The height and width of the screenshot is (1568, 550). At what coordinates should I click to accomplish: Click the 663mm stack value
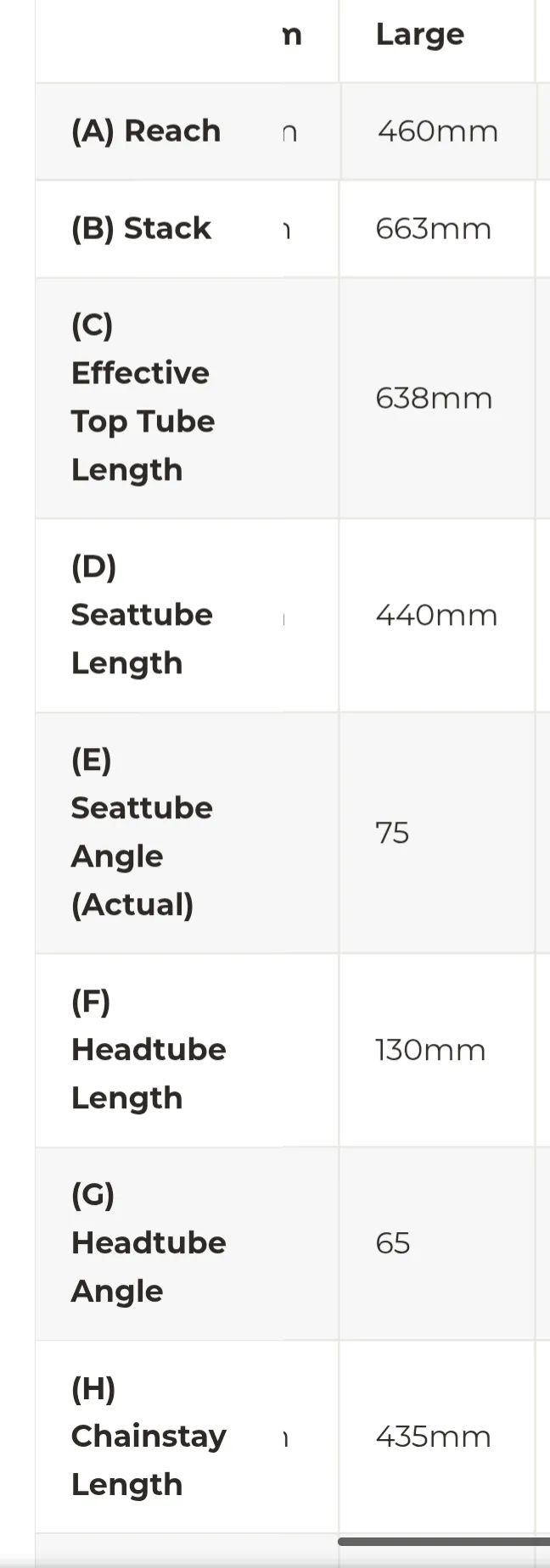433,229
